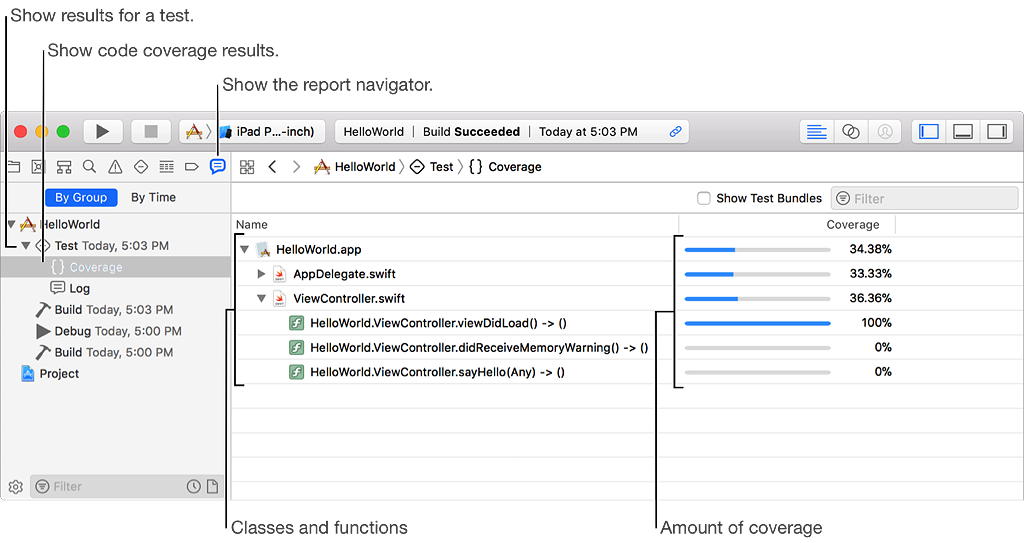1024x543 pixels.
Task: Open the find navigator magnifier icon
Action: (89, 167)
